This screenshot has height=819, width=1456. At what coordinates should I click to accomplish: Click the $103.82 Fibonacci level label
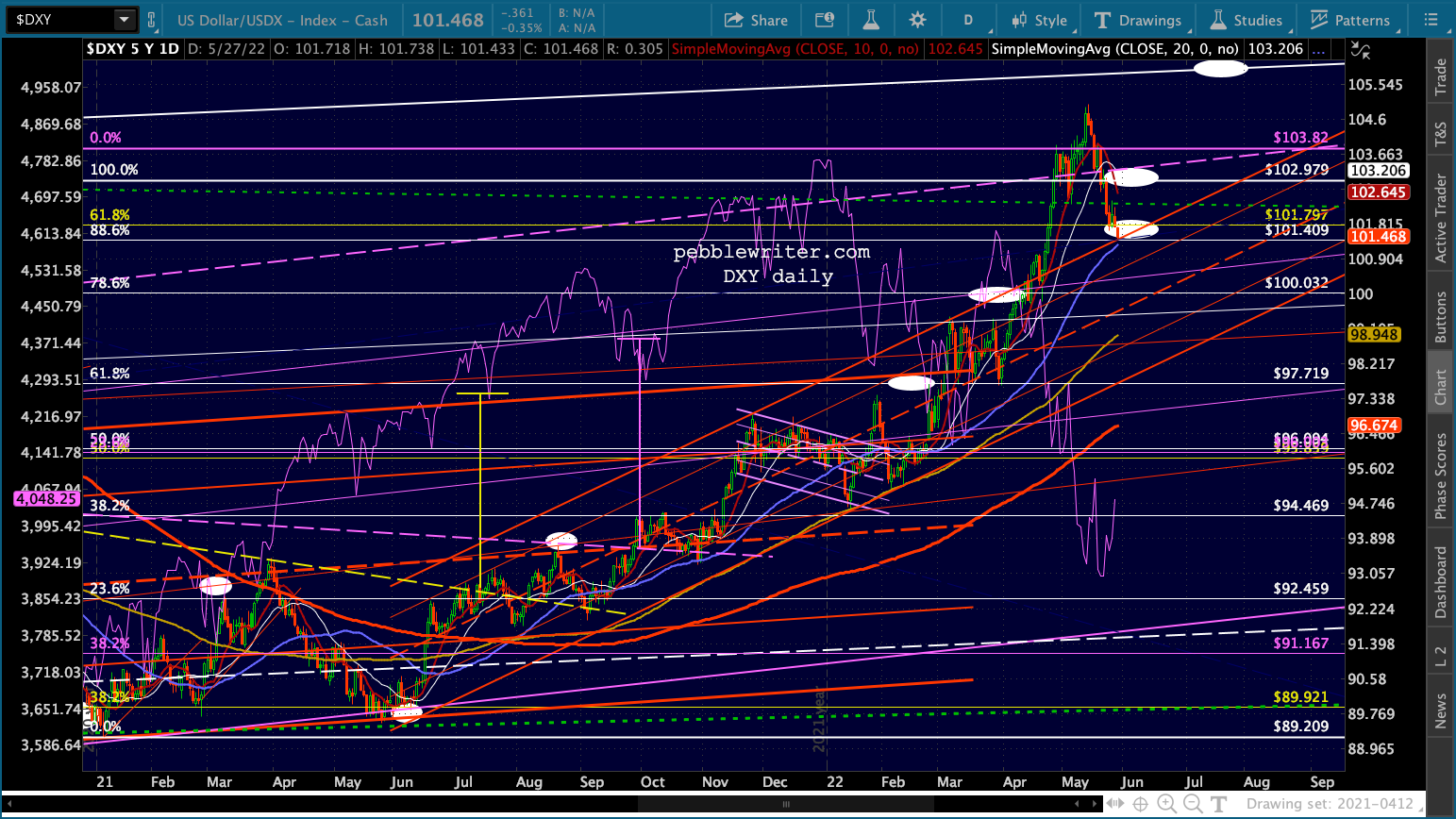pos(1300,138)
